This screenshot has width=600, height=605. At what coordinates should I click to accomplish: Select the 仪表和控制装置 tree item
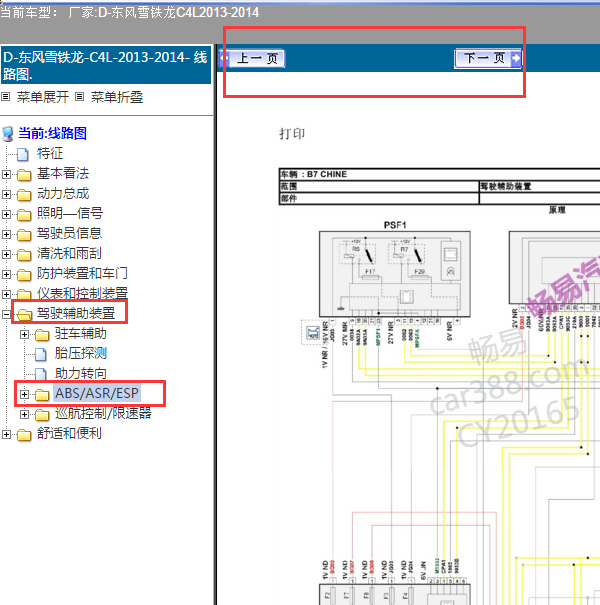click(x=82, y=293)
